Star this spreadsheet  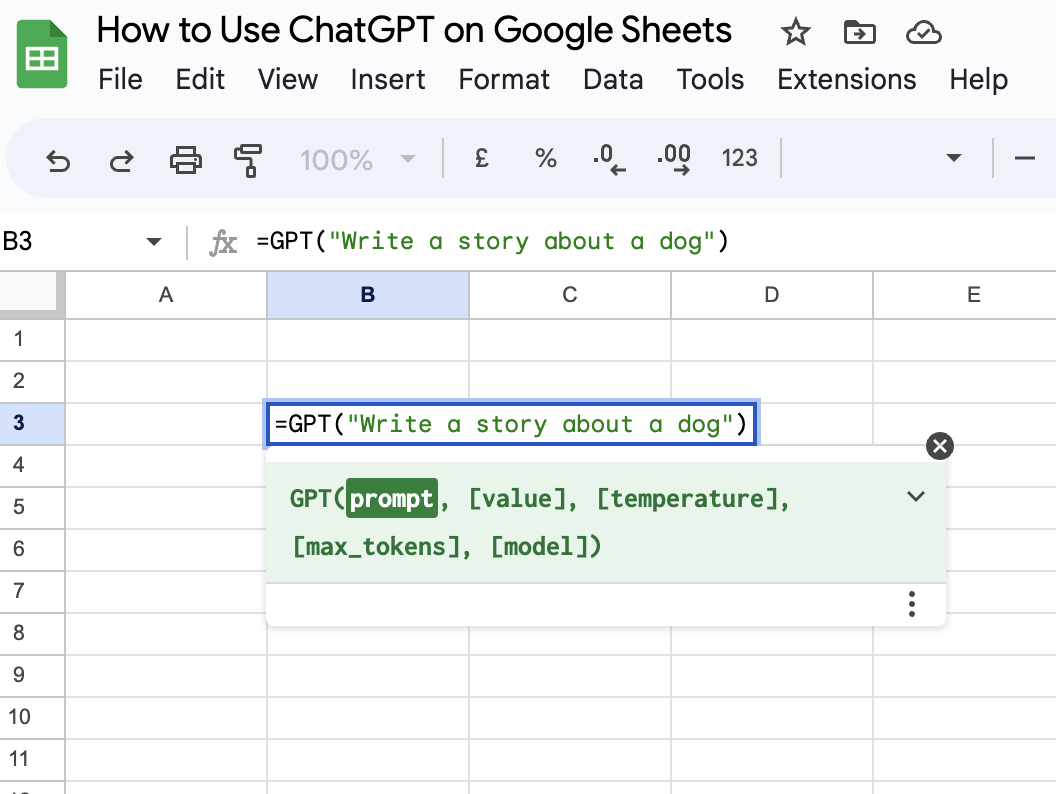coord(795,32)
